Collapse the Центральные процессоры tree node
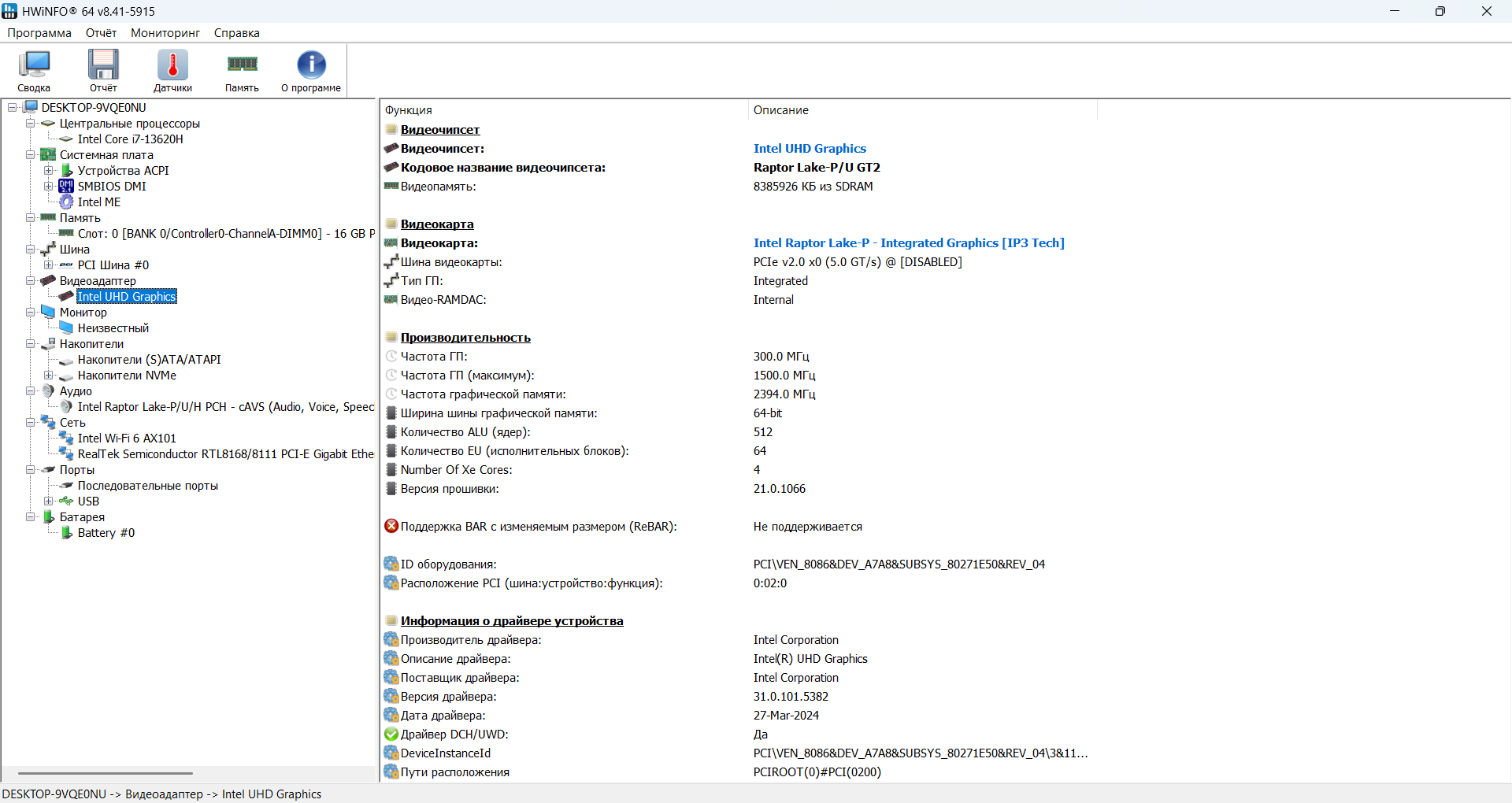1512x803 pixels. click(30, 124)
